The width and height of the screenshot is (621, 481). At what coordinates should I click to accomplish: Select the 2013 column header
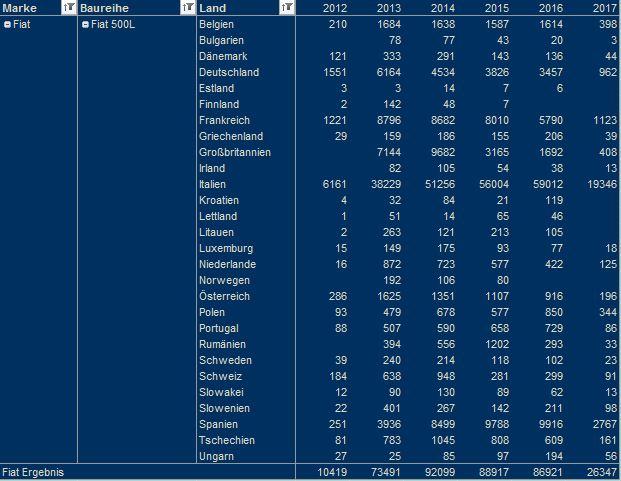[x=389, y=8]
